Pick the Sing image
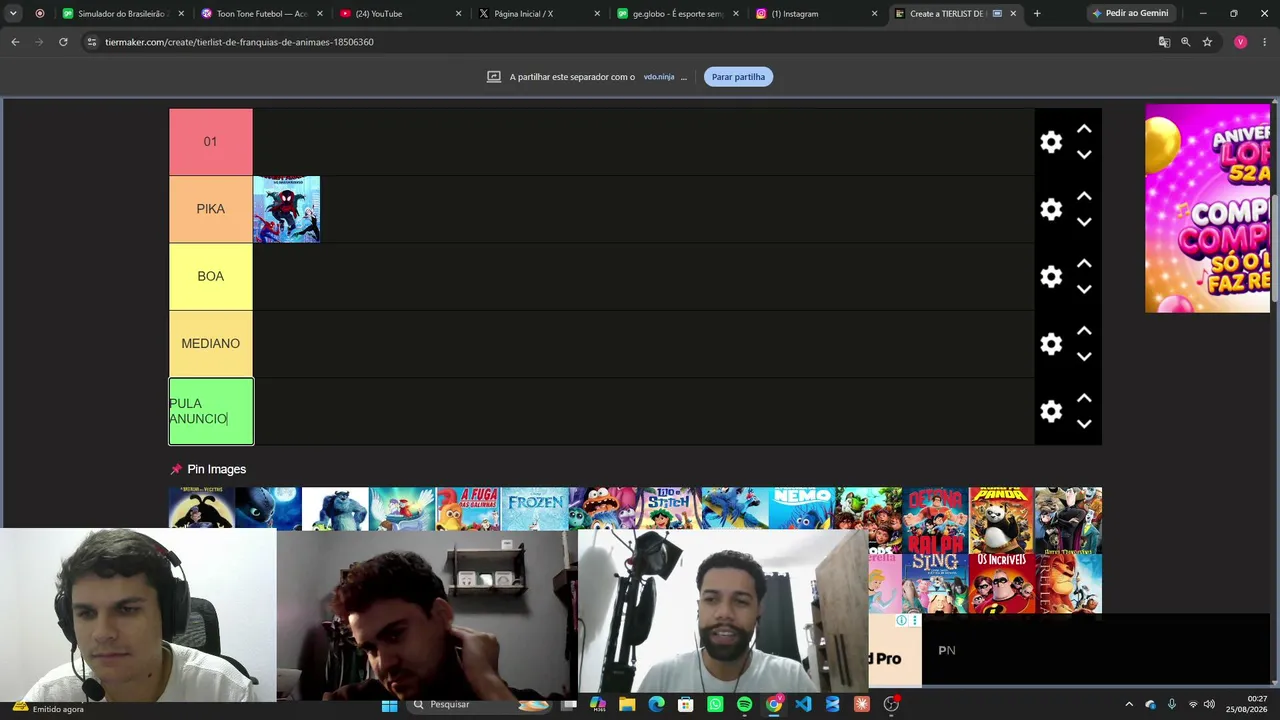Image resolution: width=1280 pixels, height=720 pixels. [935, 584]
